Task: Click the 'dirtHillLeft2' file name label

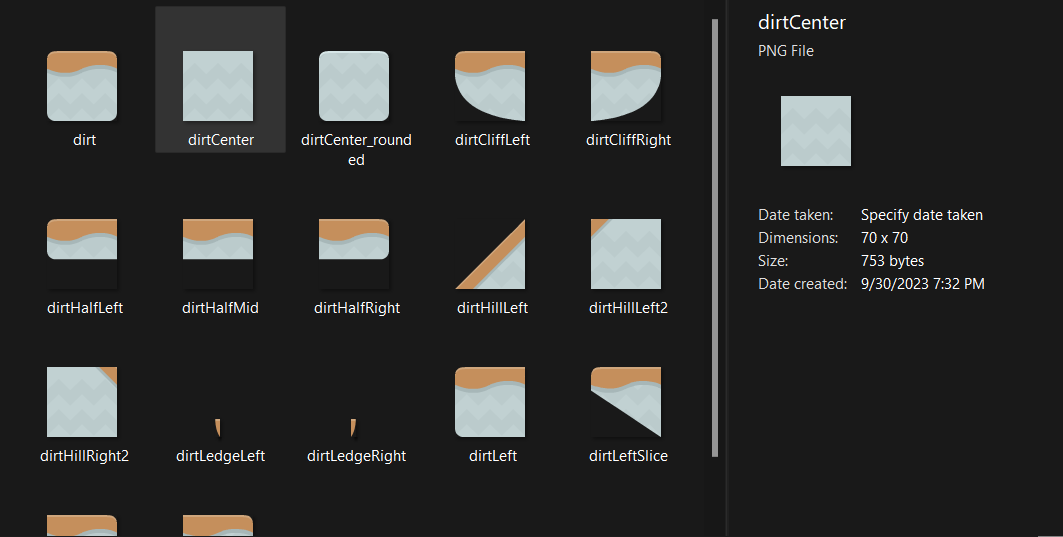Action: click(628, 308)
